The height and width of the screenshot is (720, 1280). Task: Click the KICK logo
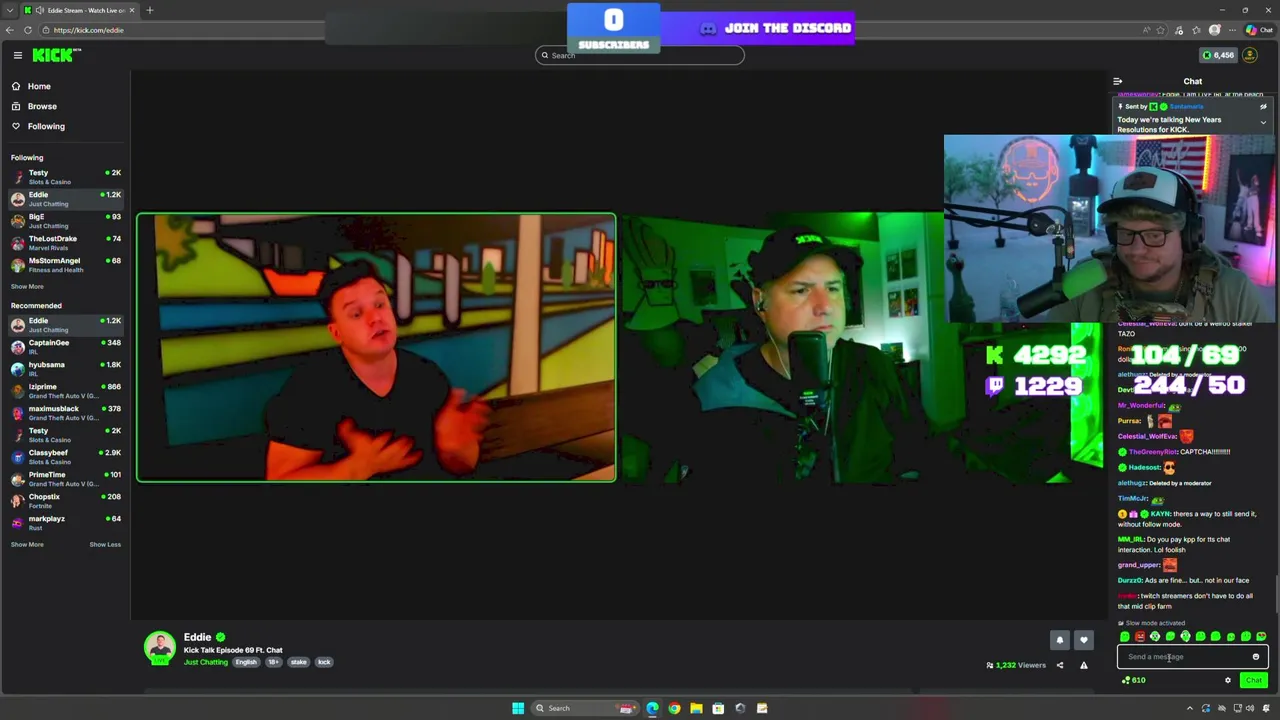[53, 55]
